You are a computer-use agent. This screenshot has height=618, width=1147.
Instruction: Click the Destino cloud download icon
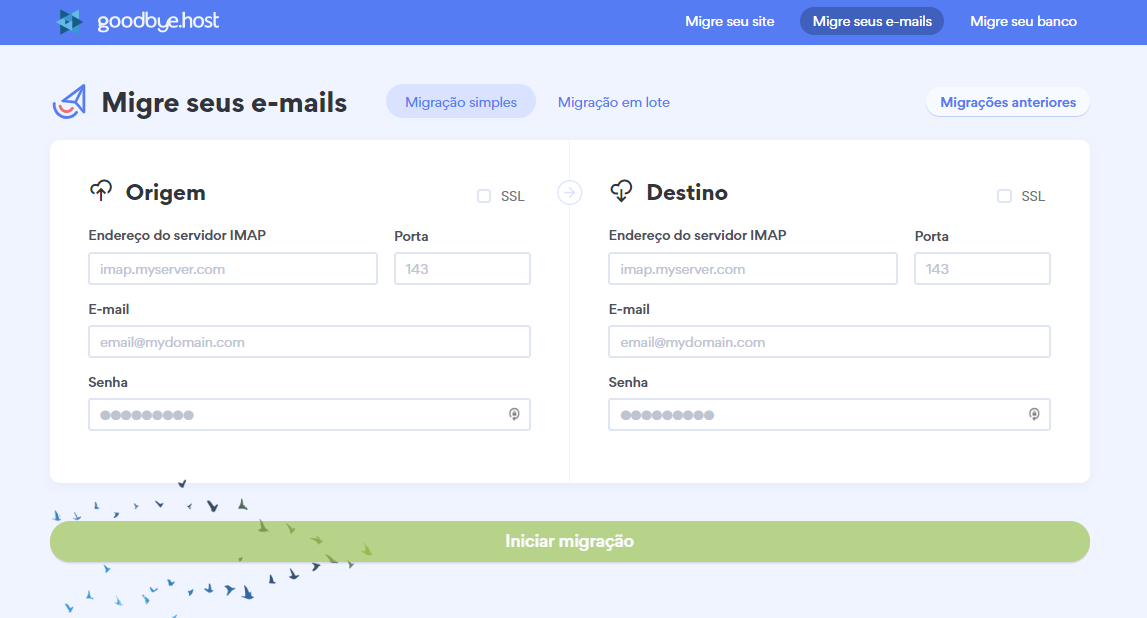click(621, 191)
